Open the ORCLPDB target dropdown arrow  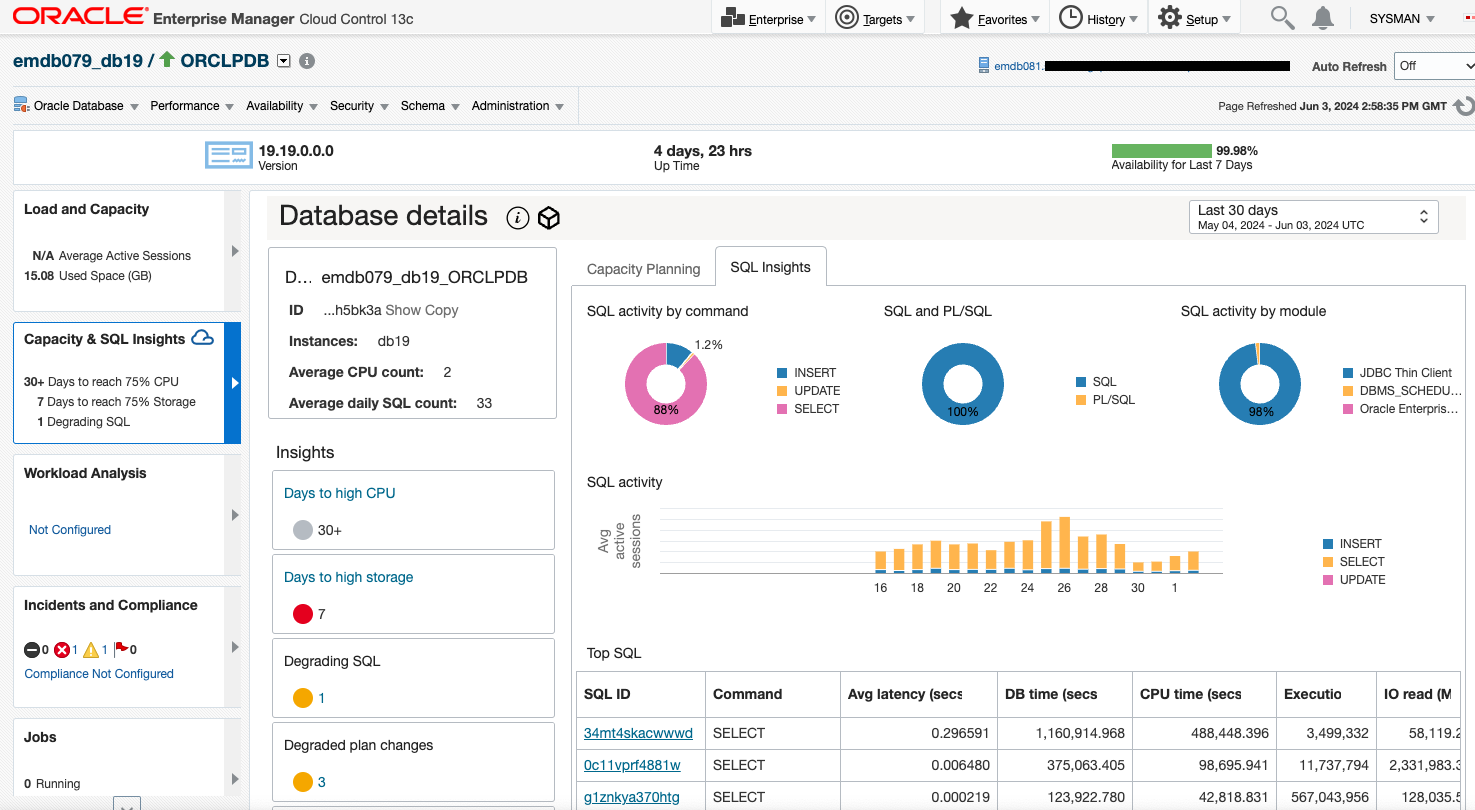[x=283, y=61]
